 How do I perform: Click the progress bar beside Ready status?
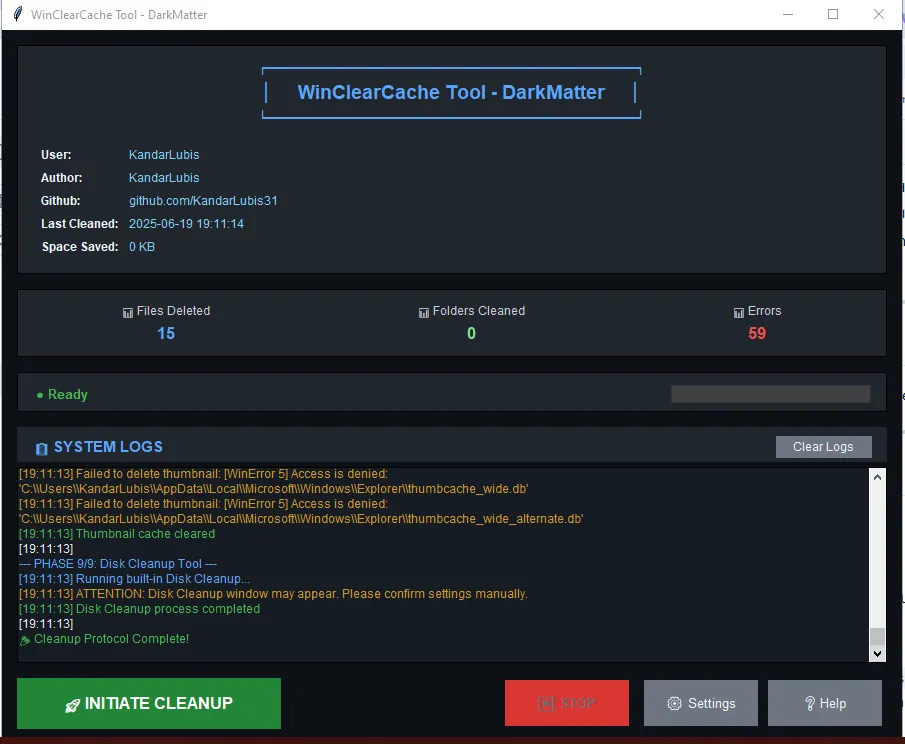[x=769, y=394]
